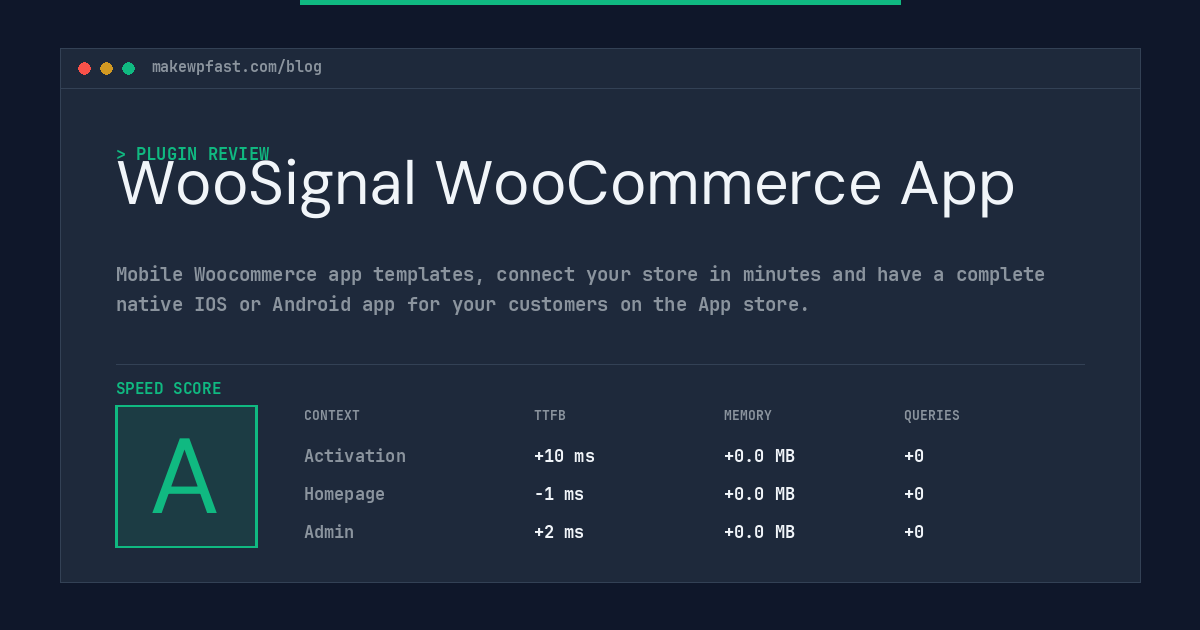This screenshot has width=1200, height=630.
Task: Select the '> PLUGIN REVIEW' label
Action: (193, 154)
